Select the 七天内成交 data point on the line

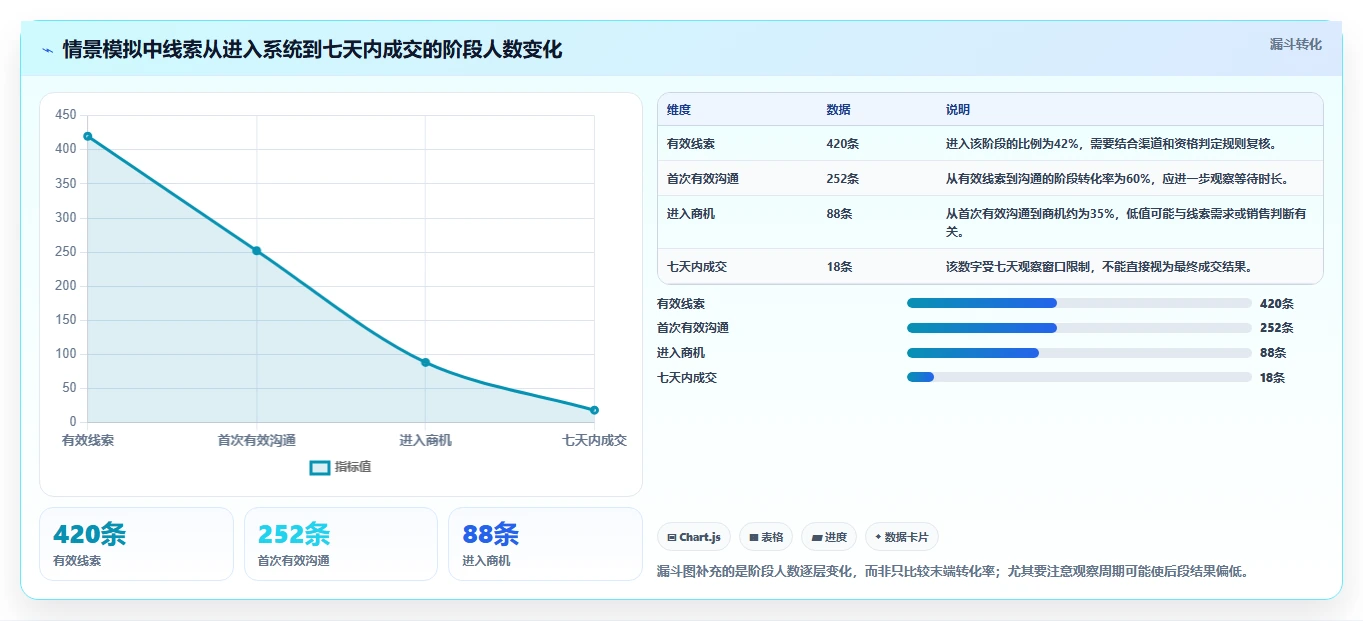pyautogui.click(x=594, y=410)
